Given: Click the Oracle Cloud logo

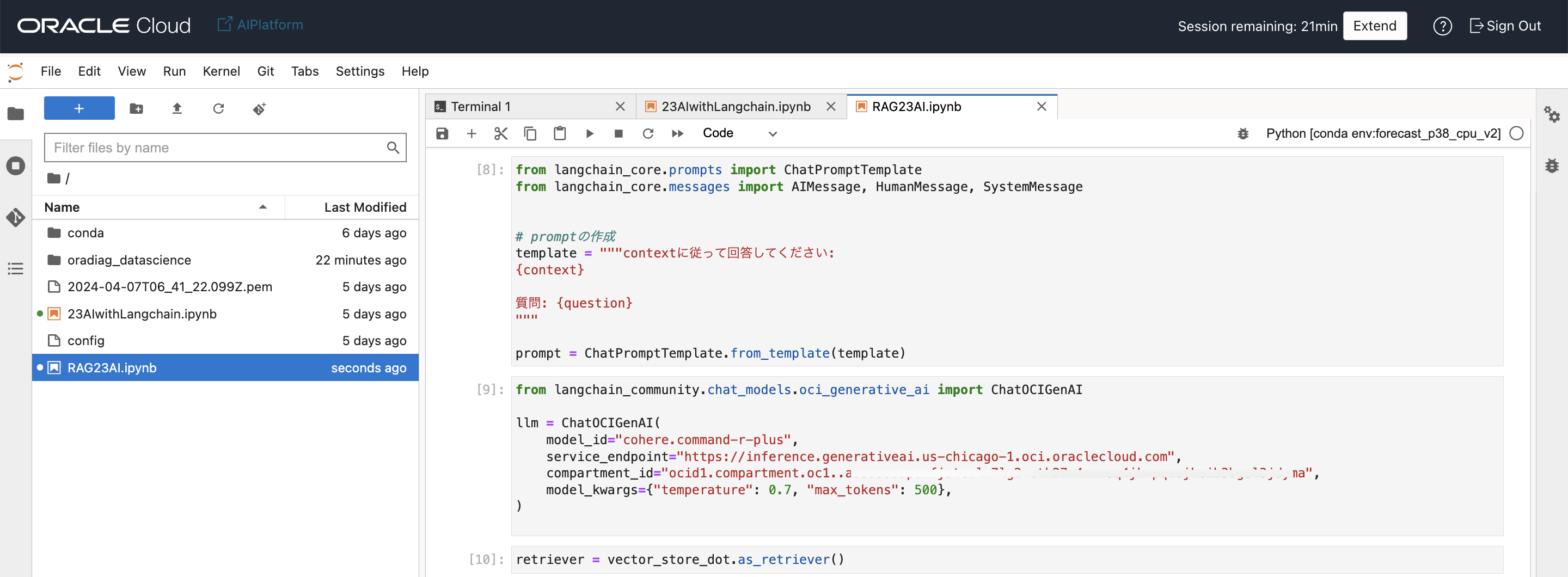Looking at the screenshot, I should (x=104, y=26).
